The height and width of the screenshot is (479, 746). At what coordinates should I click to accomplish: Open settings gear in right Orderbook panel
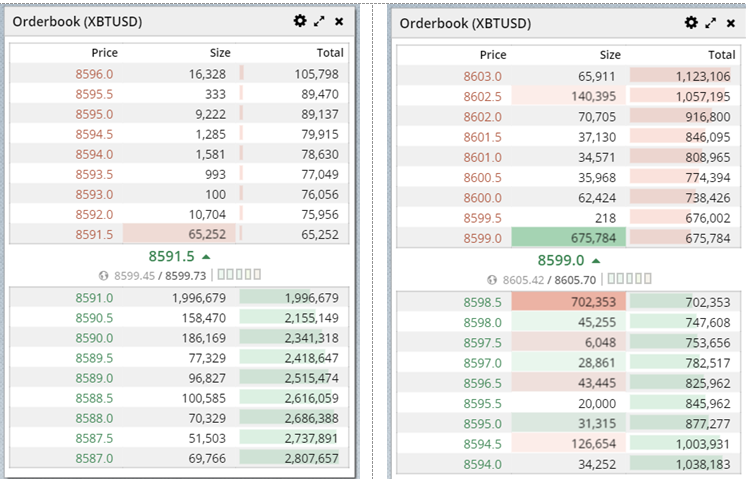click(x=691, y=22)
